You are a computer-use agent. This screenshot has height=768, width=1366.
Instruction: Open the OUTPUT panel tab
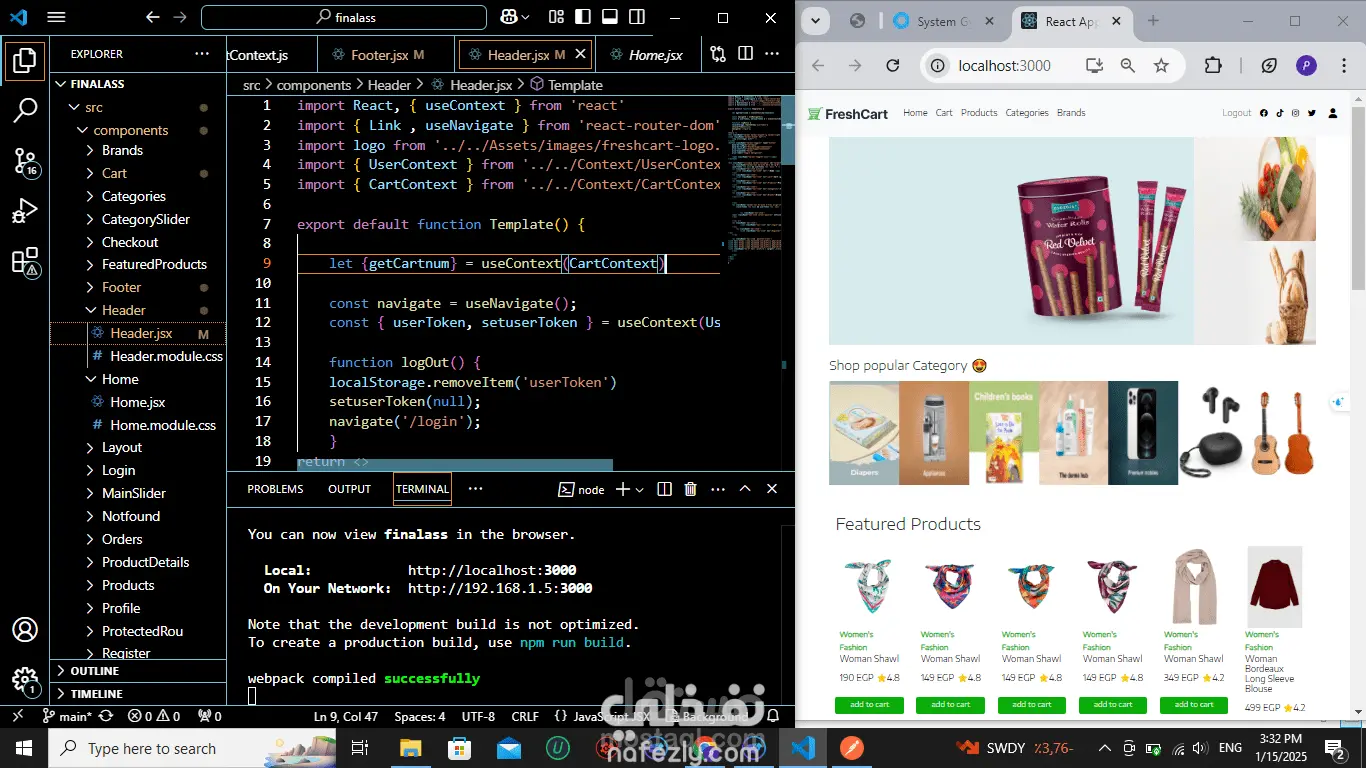point(349,489)
